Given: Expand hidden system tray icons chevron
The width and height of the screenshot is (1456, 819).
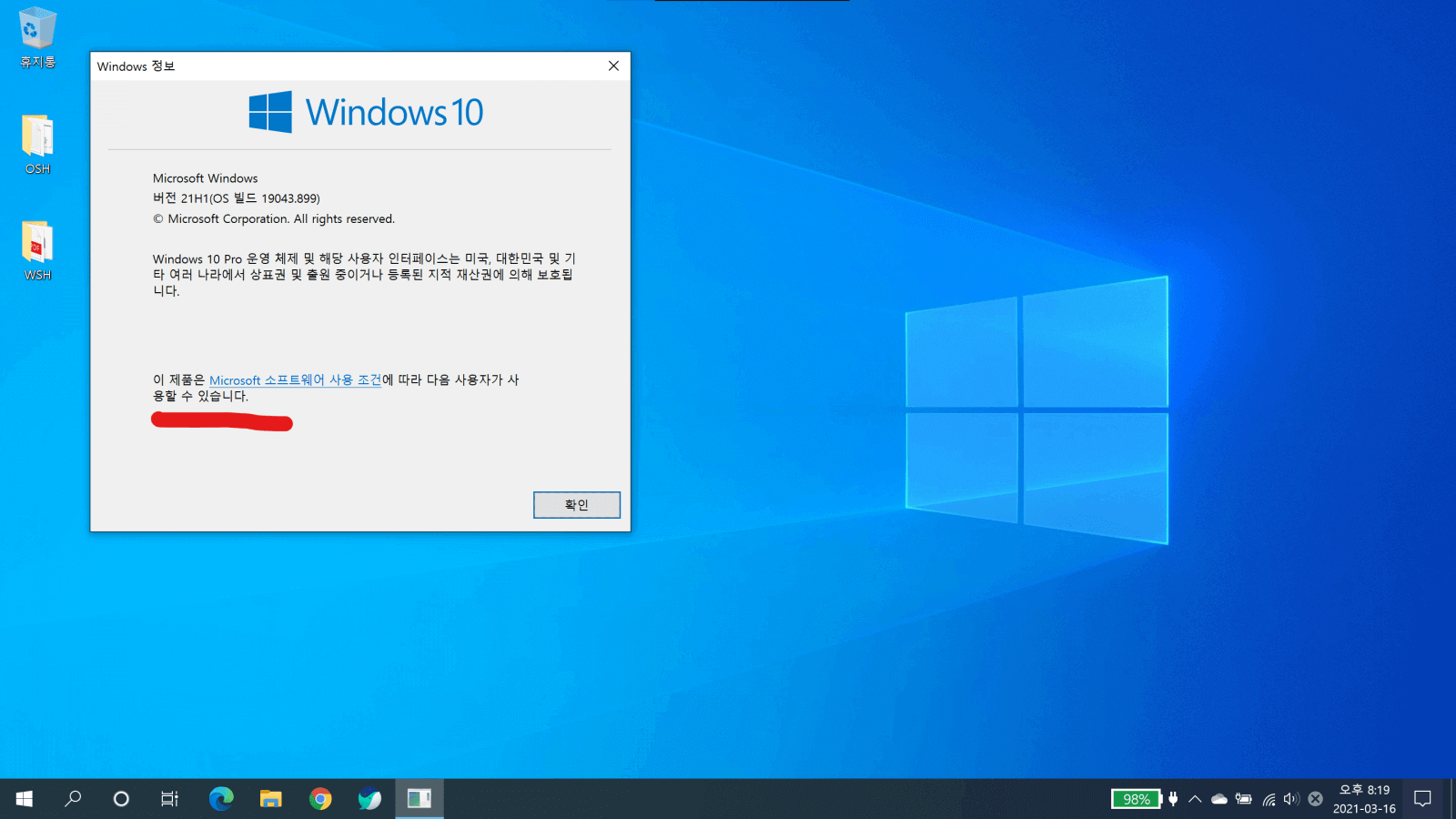Looking at the screenshot, I should pos(1195,799).
